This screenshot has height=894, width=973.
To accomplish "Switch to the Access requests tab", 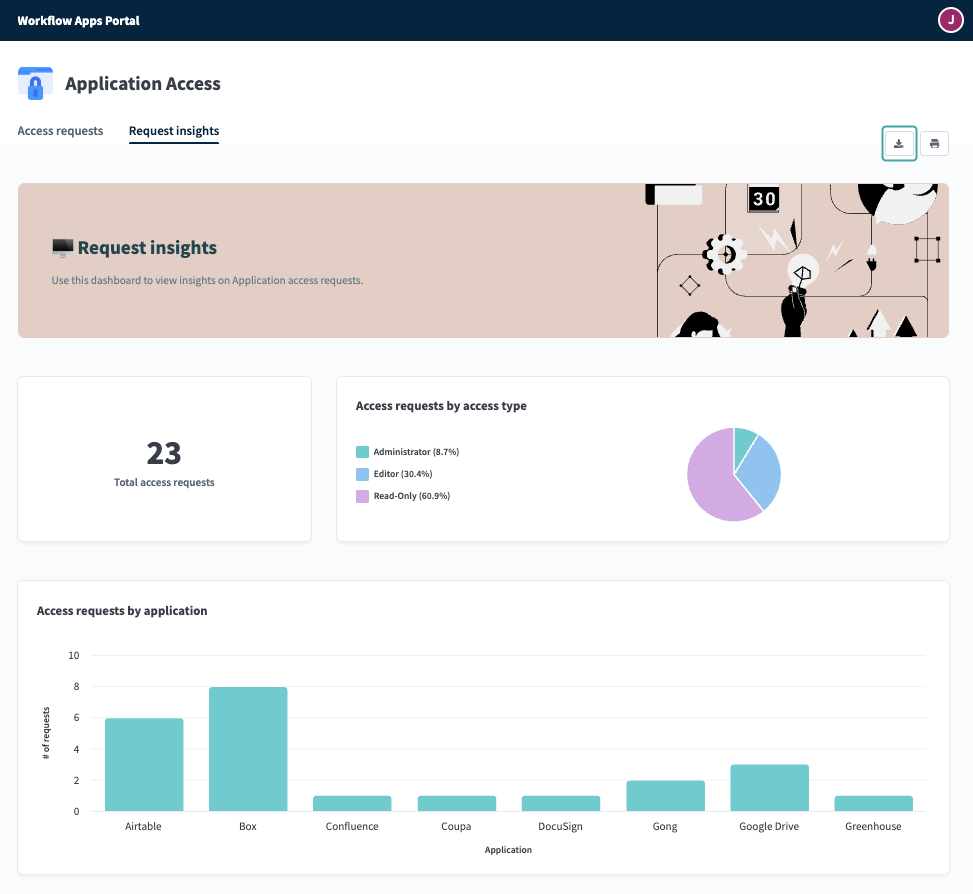I will [x=60, y=131].
